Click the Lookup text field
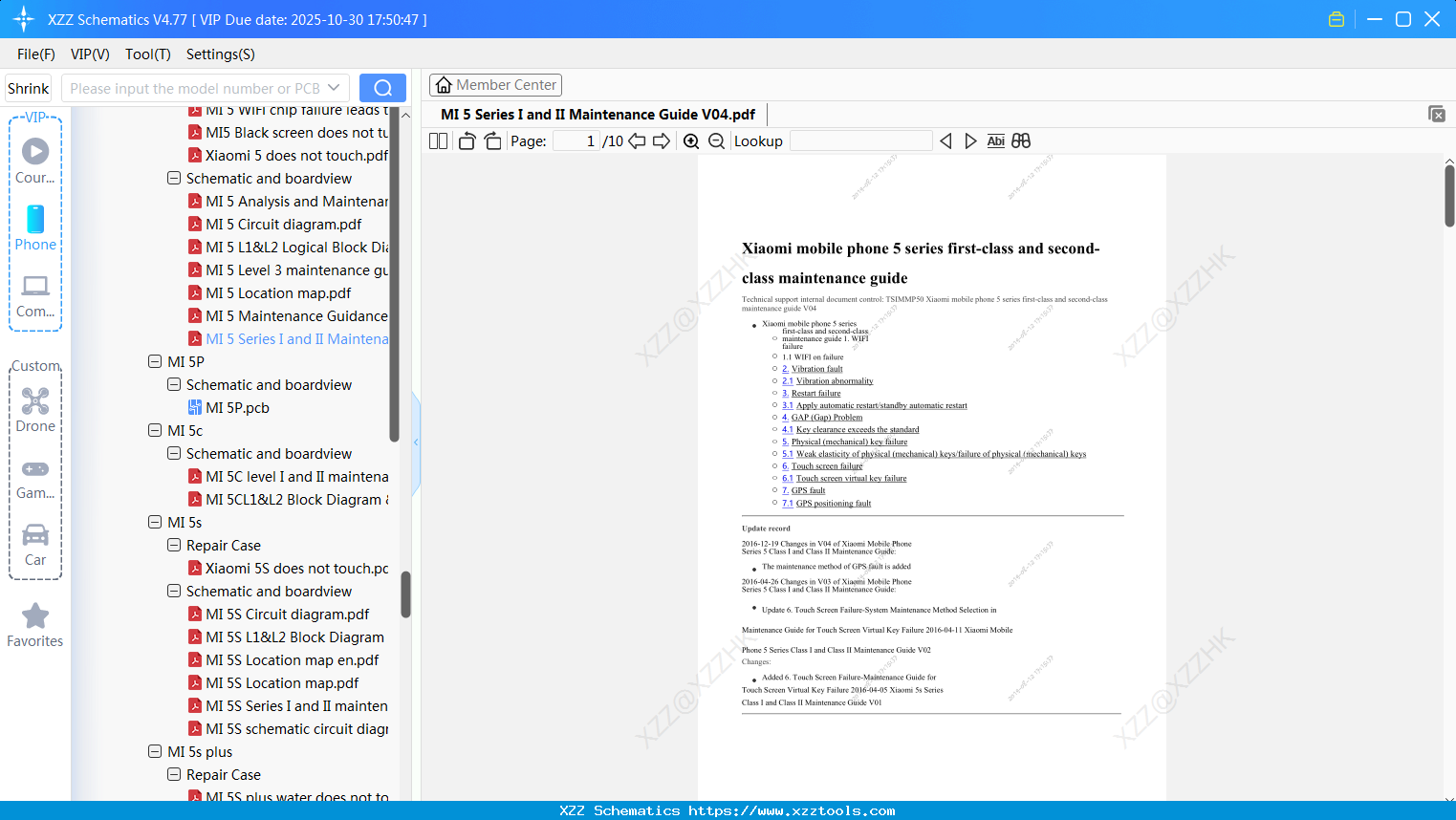1456x820 pixels. tap(861, 141)
